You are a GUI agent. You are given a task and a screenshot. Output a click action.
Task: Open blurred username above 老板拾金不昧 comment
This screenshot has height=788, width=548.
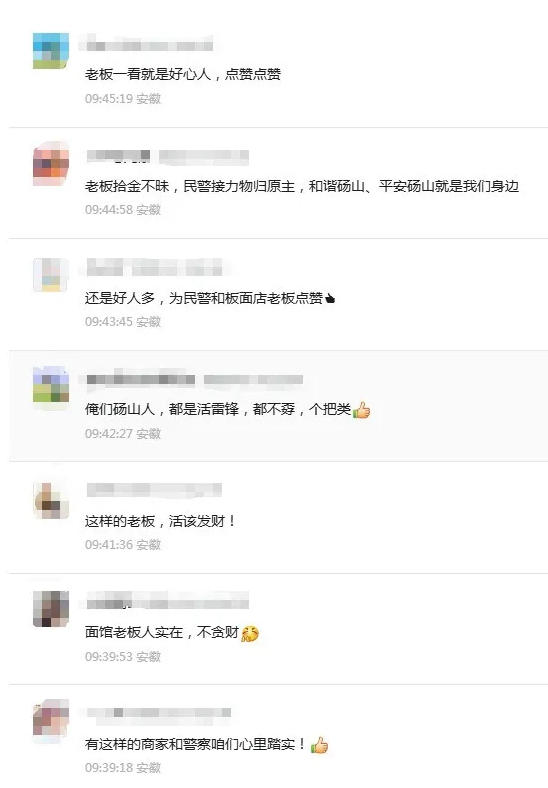pos(167,157)
